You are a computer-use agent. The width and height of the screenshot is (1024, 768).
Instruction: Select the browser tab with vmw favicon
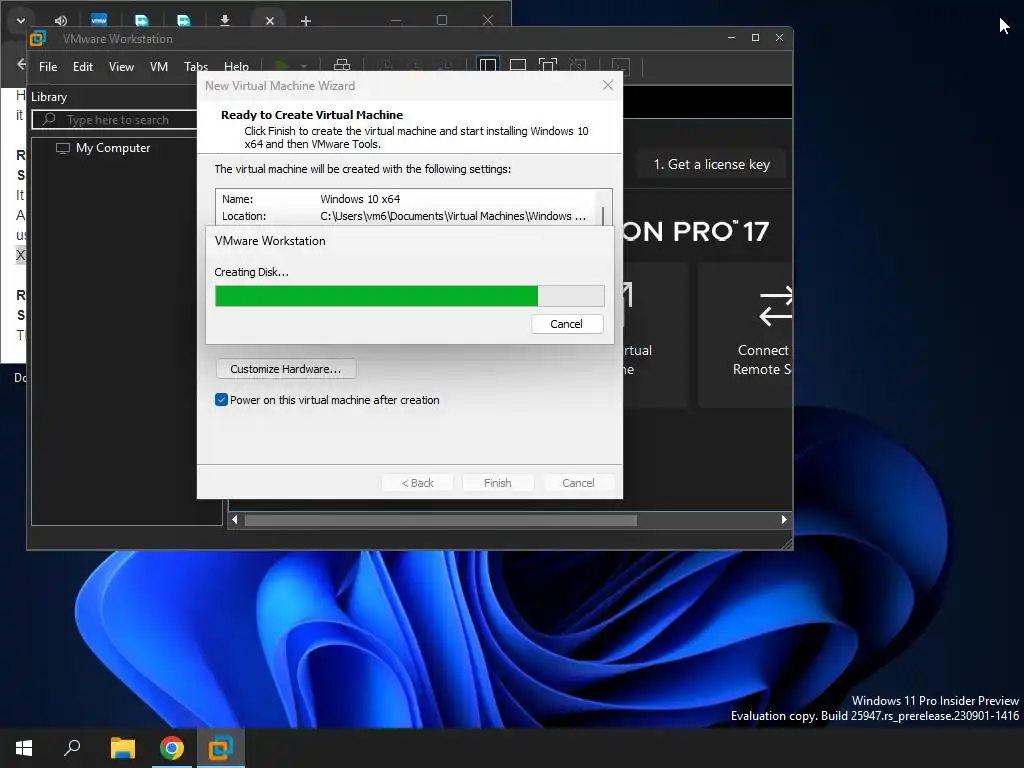tap(99, 20)
